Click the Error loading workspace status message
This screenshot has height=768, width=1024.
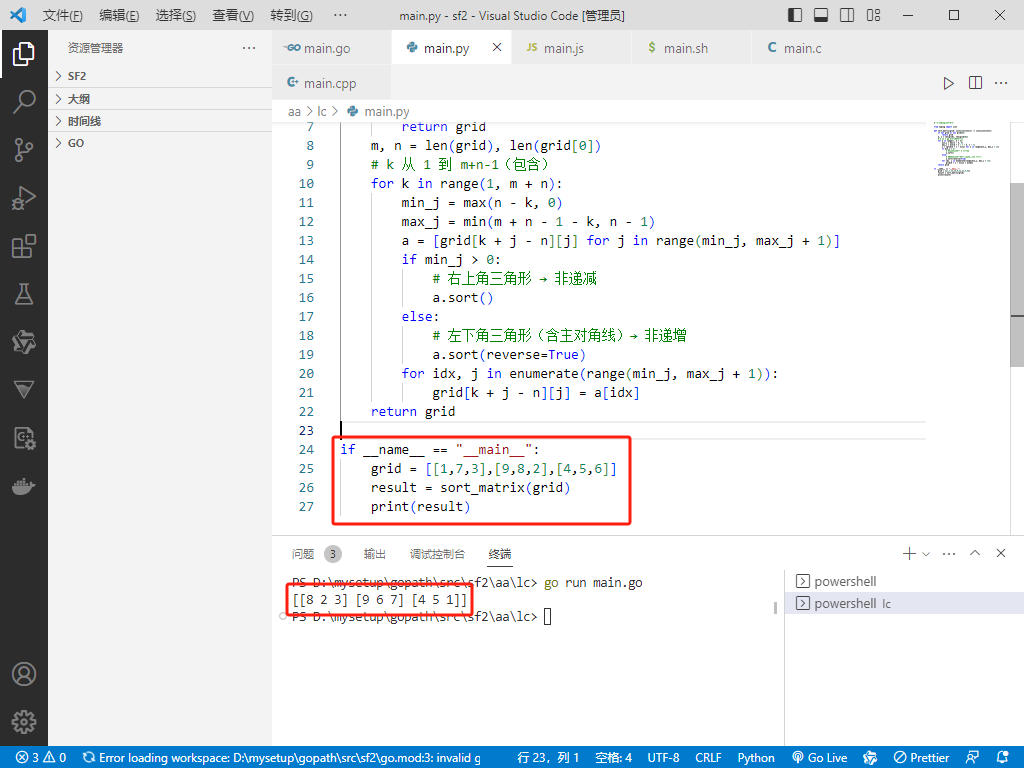pyautogui.click(x=282, y=758)
